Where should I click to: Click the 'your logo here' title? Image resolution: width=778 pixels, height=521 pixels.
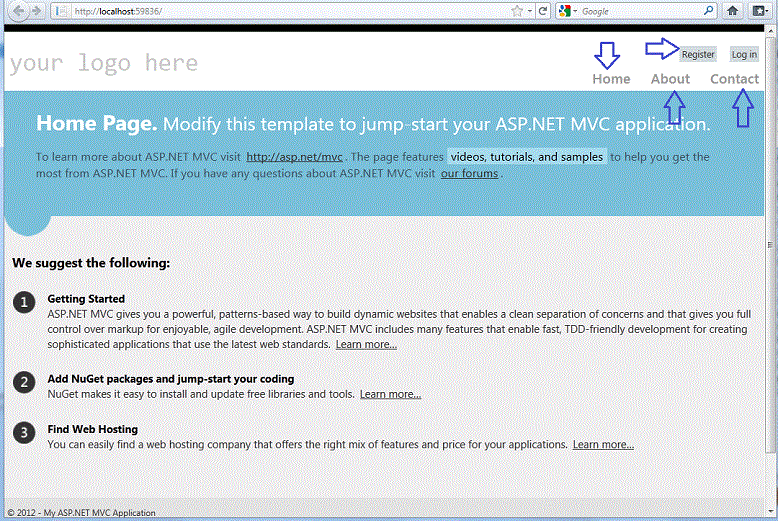tap(104, 64)
